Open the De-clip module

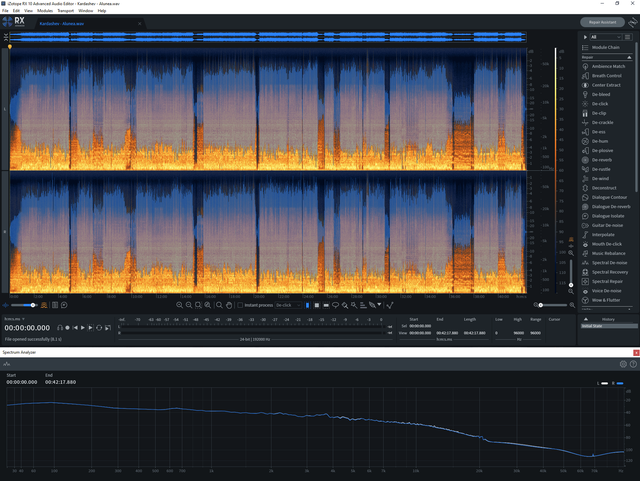(x=594, y=113)
